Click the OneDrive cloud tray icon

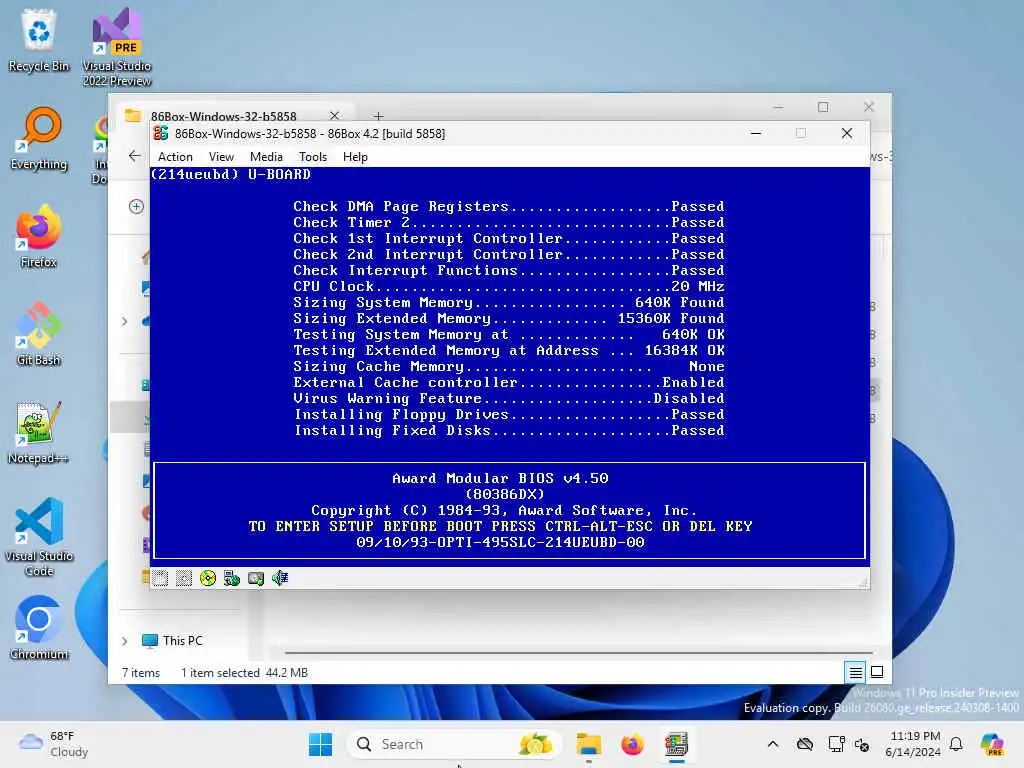tap(805, 744)
